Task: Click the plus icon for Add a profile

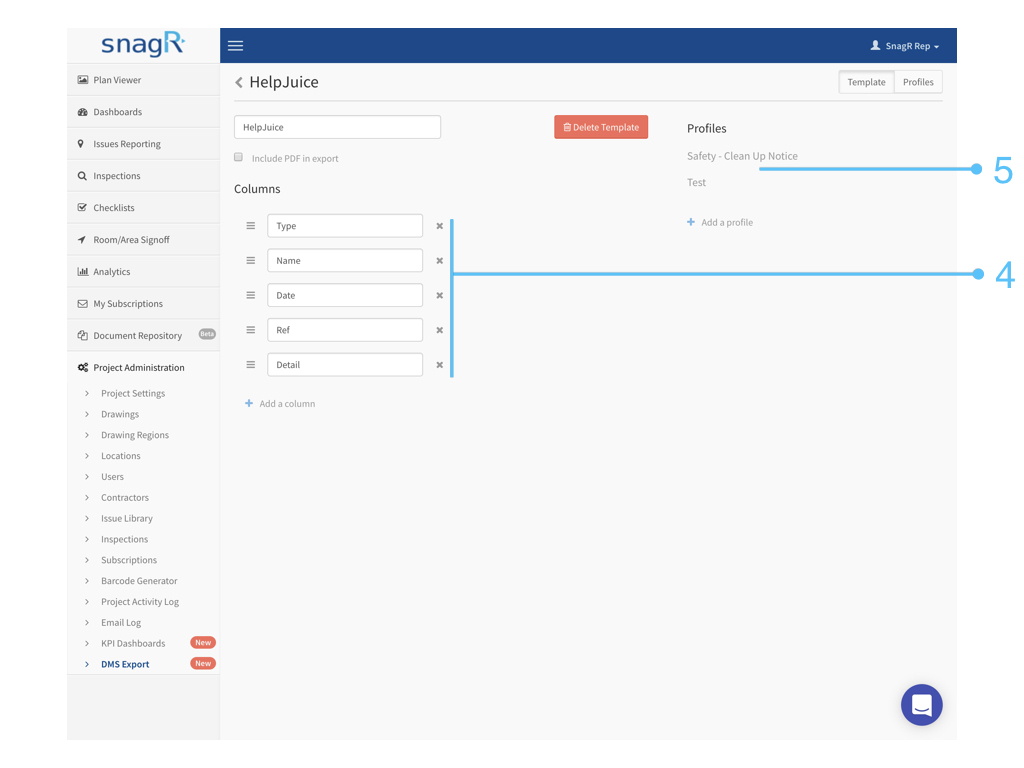Action: click(x=691, y=222)
